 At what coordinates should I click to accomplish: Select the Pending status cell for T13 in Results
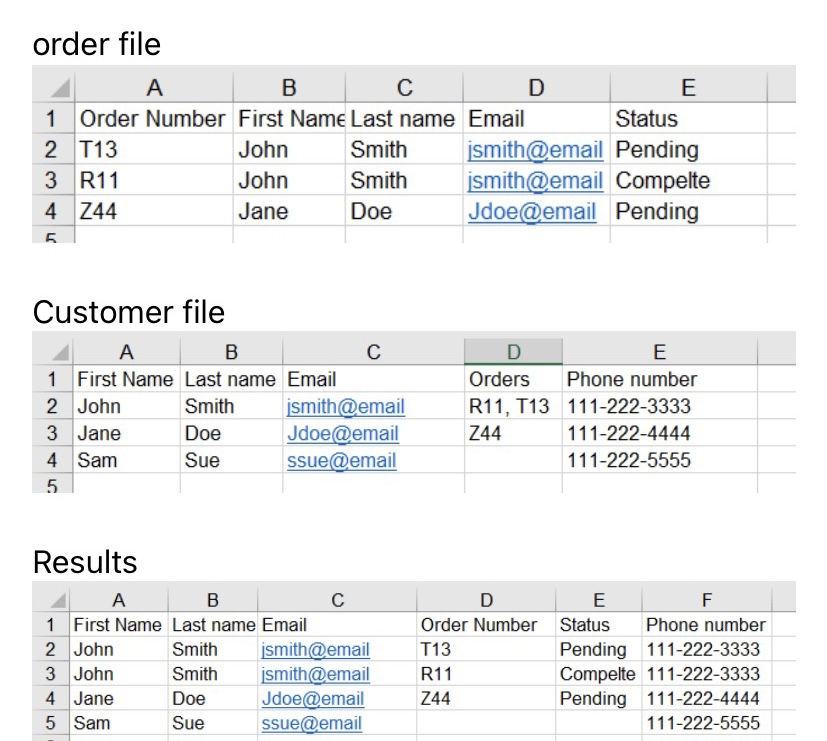point(597,649)
